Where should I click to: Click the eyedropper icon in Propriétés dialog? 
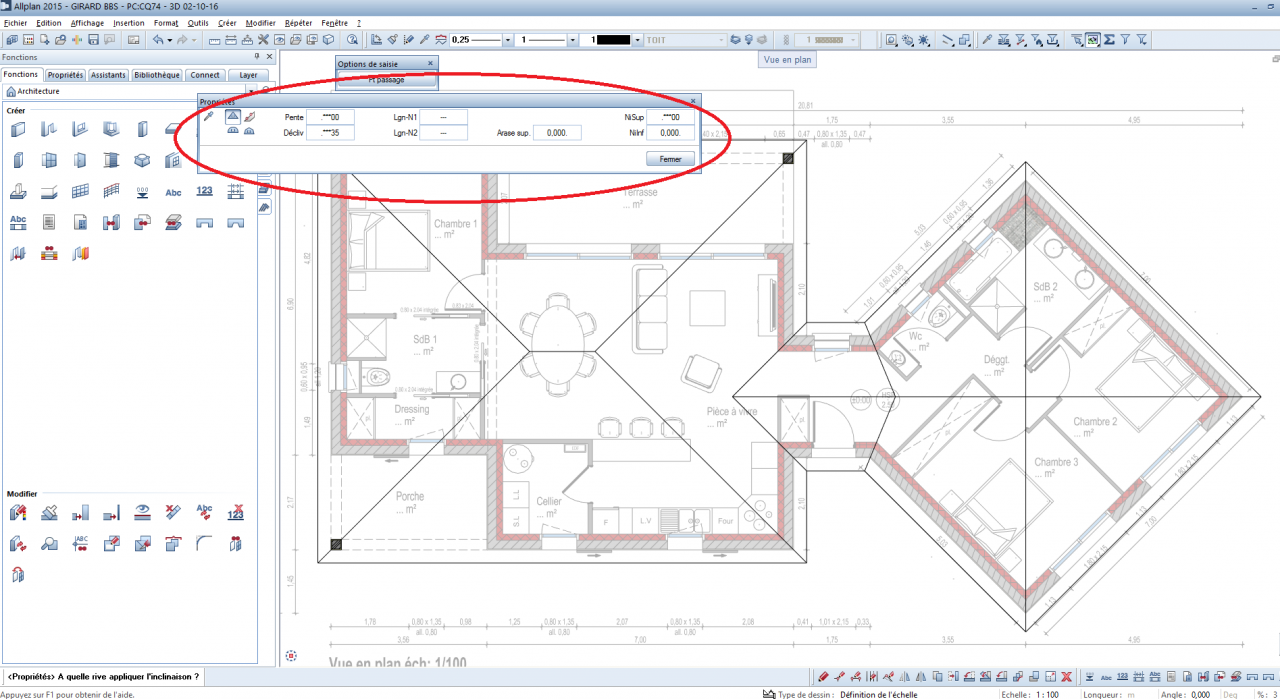[208, 116]
